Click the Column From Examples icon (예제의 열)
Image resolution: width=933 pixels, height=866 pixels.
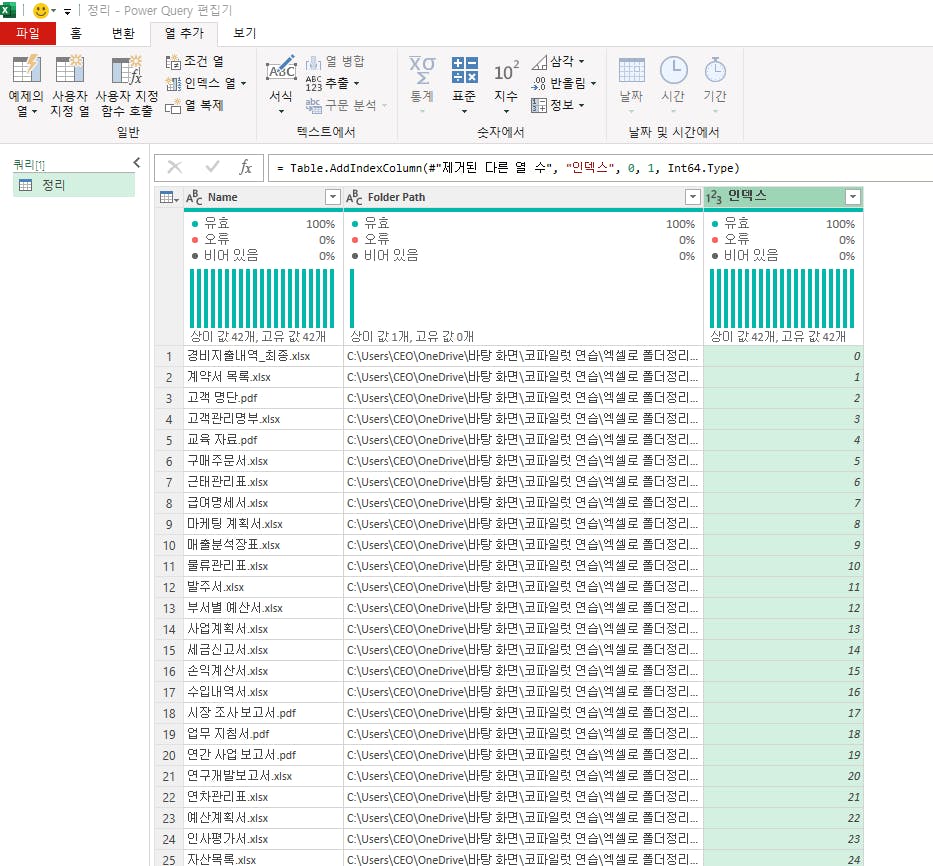tap(26, 70)
